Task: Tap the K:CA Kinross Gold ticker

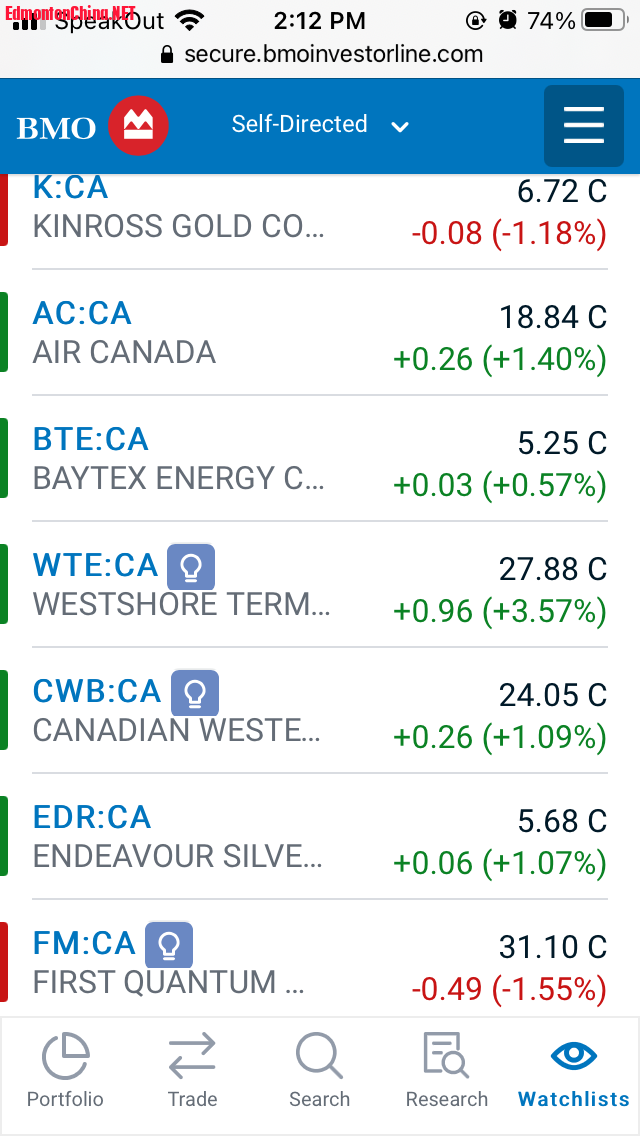Action: 70,188
